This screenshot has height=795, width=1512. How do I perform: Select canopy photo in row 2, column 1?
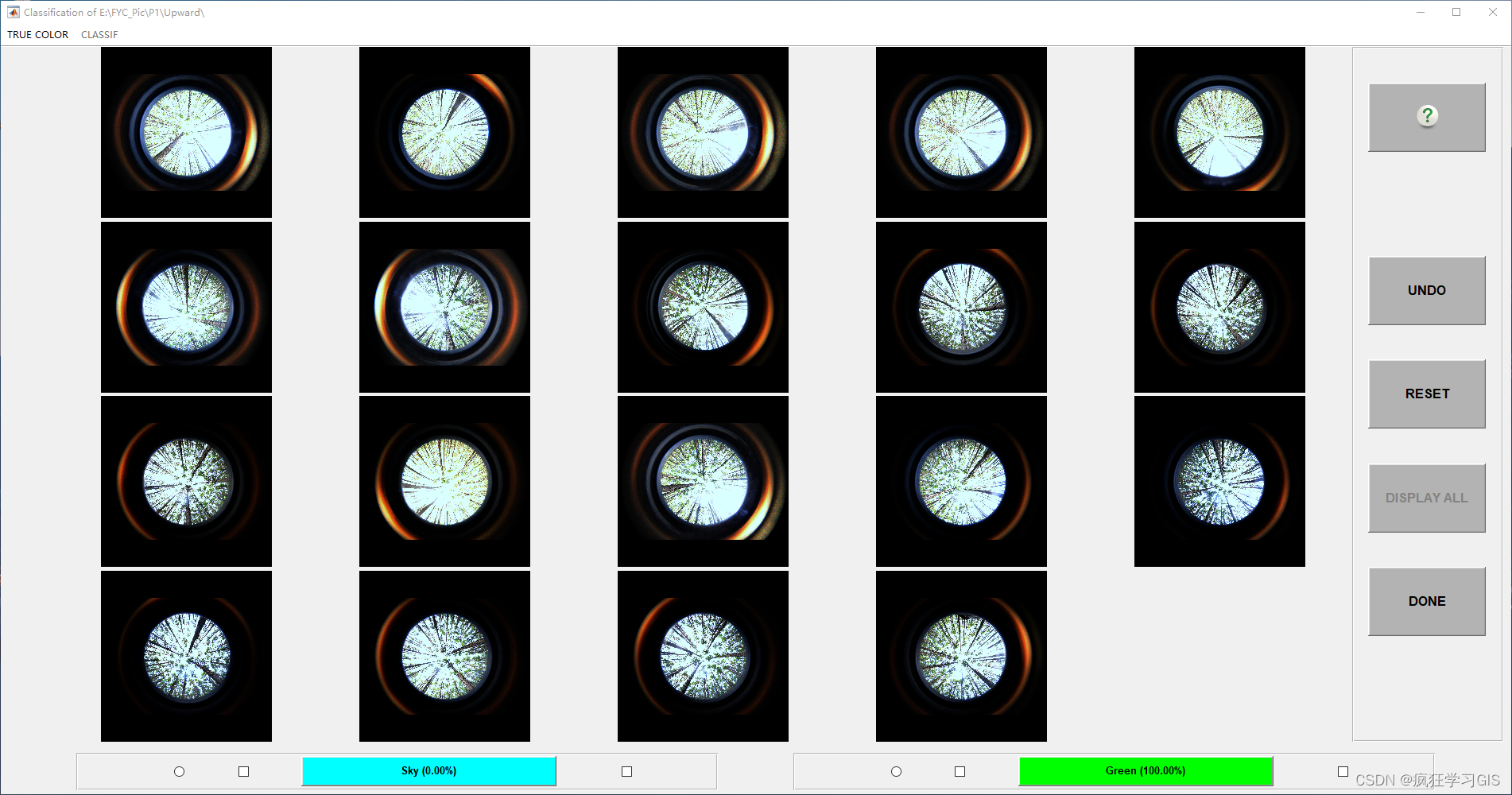pos(186,307)
